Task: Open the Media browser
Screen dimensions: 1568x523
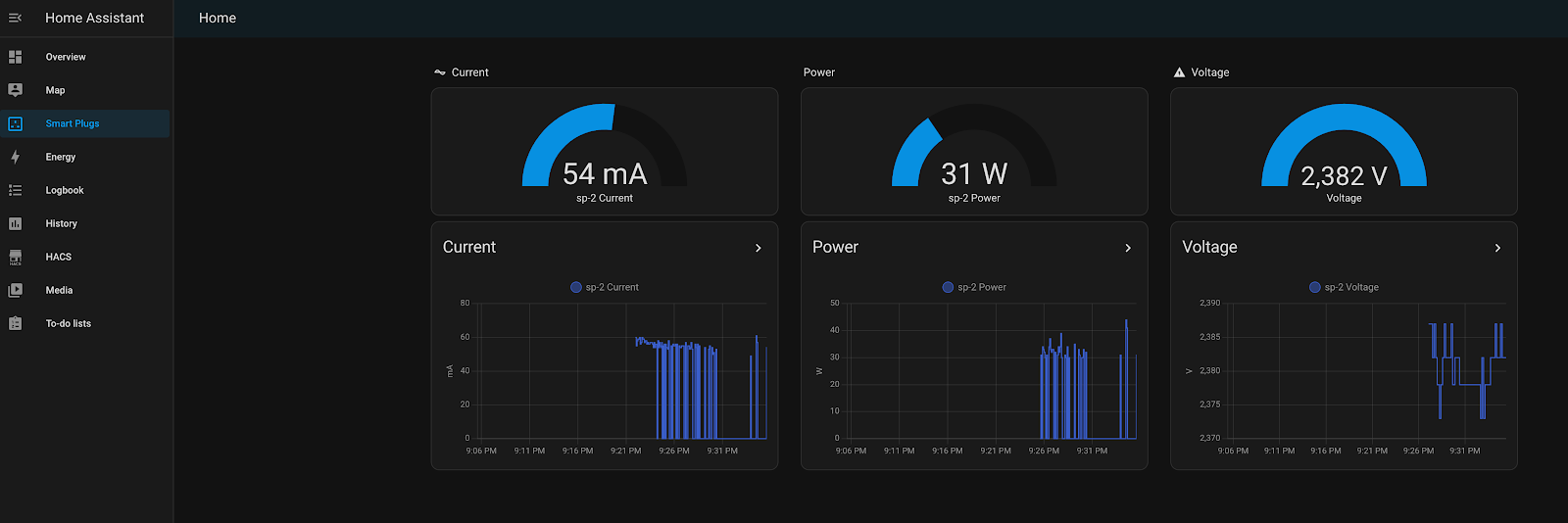Action: (x=85, y=290)
